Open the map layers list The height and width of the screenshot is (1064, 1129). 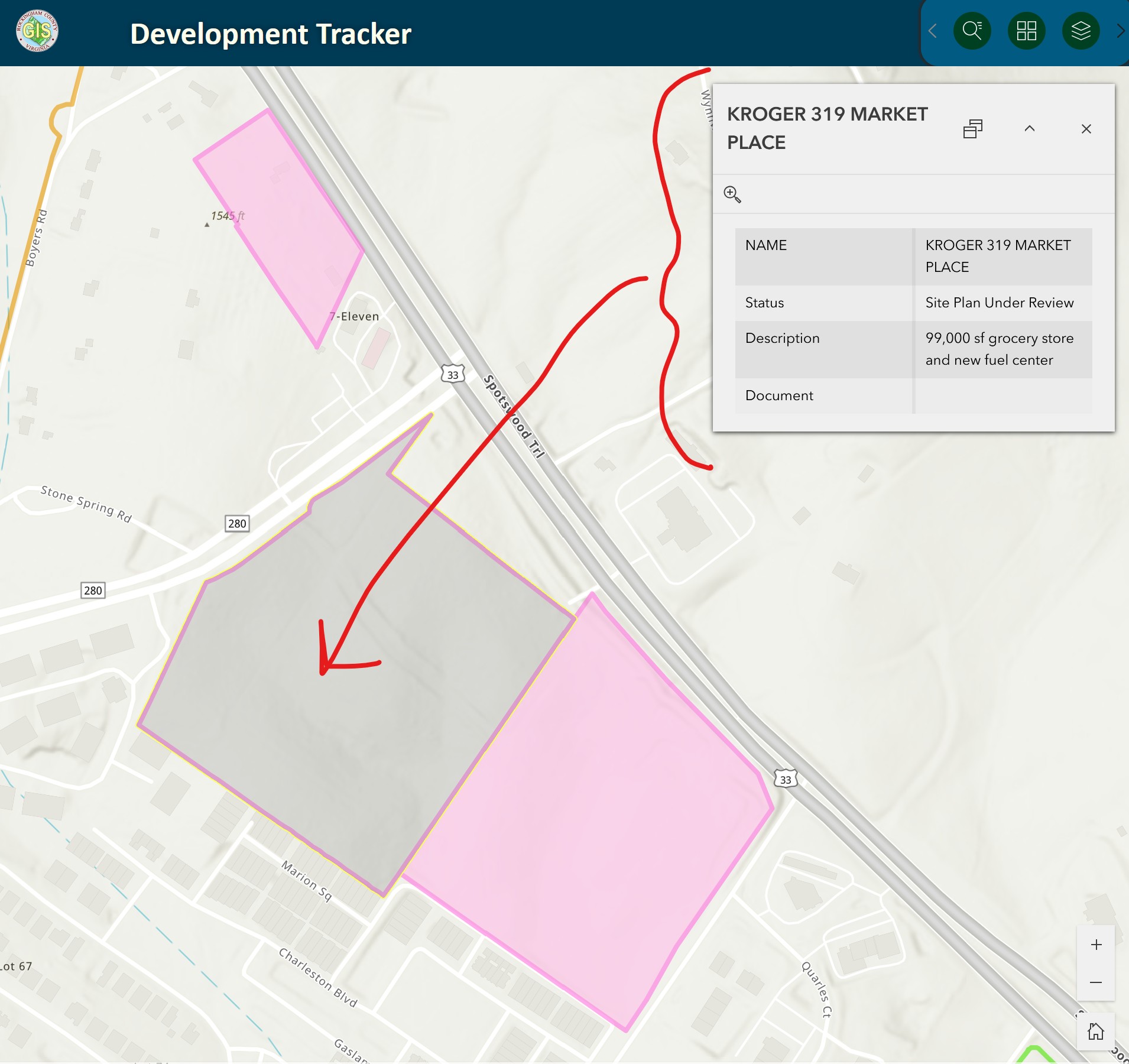[x=1081, y=31]
